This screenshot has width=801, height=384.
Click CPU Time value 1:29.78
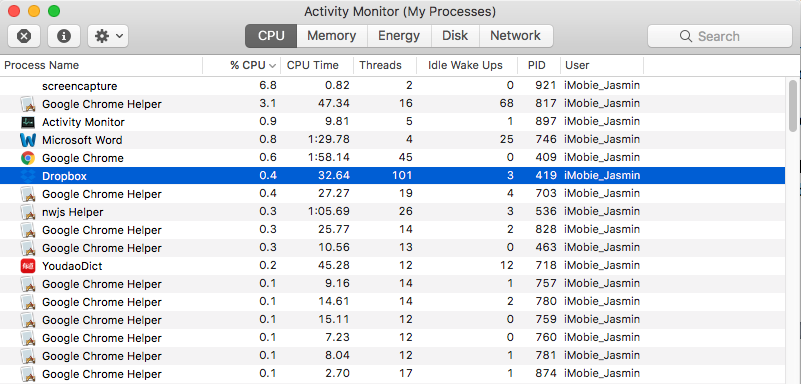pyautogui.click(x=329, y=140)
